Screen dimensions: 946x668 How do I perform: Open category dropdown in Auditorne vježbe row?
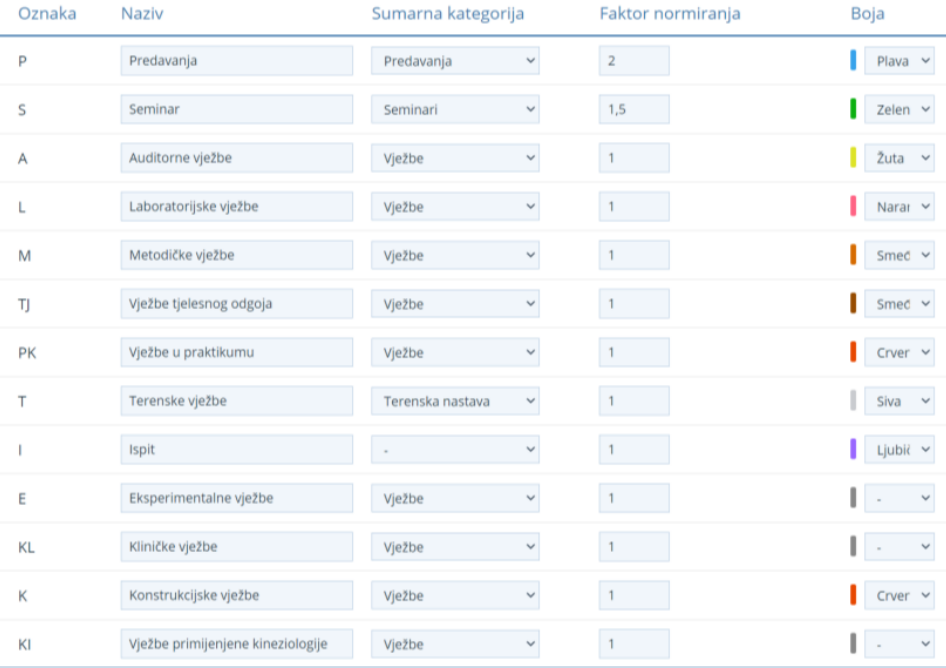(455, 158)
